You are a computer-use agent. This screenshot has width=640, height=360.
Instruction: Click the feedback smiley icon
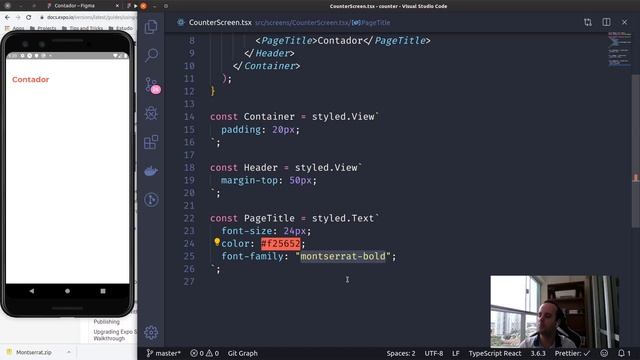click(604, 353)
